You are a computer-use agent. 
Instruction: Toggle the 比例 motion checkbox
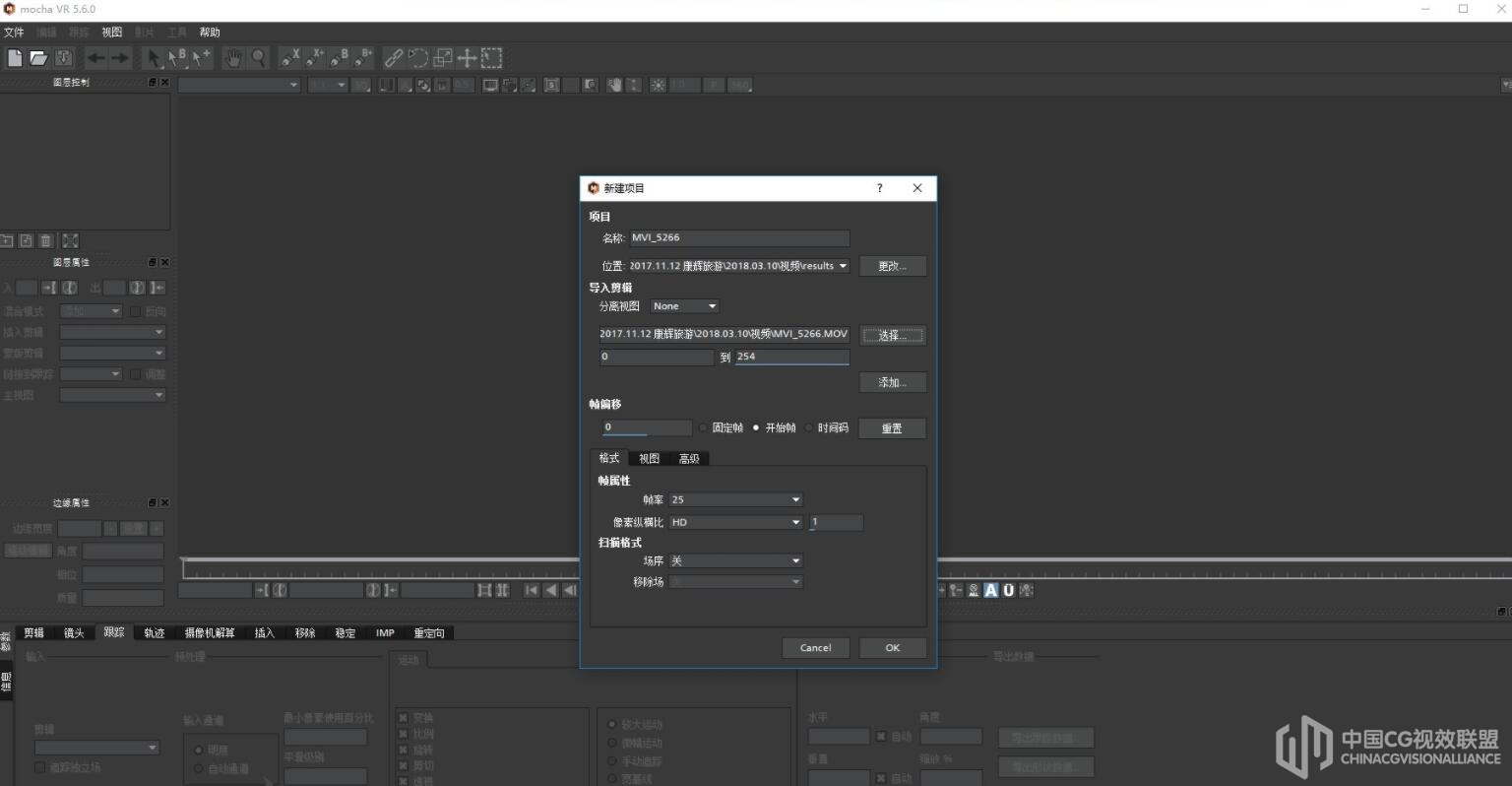click(x=403, y=734)
